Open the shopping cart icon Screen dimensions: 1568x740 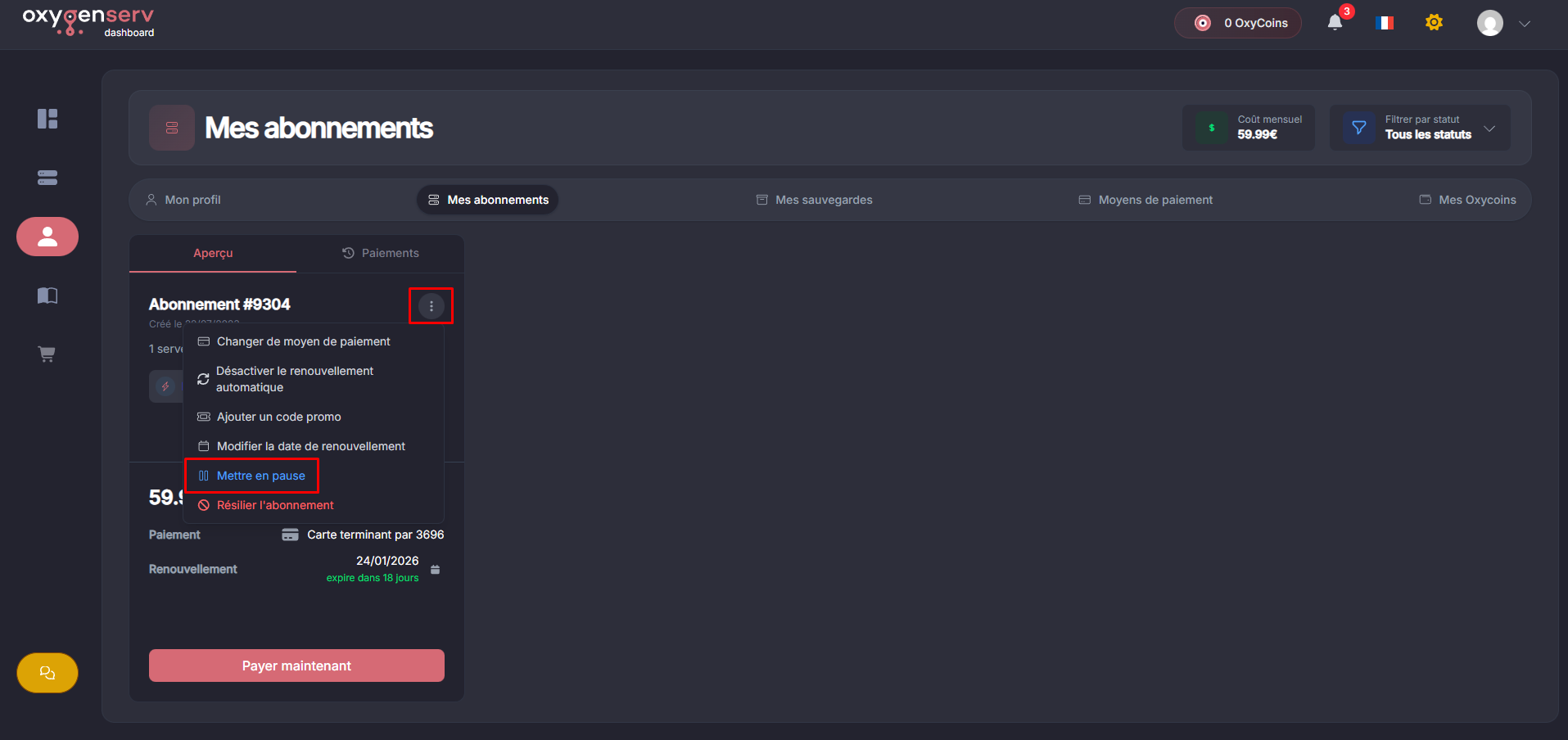click(x=47, y=354)
